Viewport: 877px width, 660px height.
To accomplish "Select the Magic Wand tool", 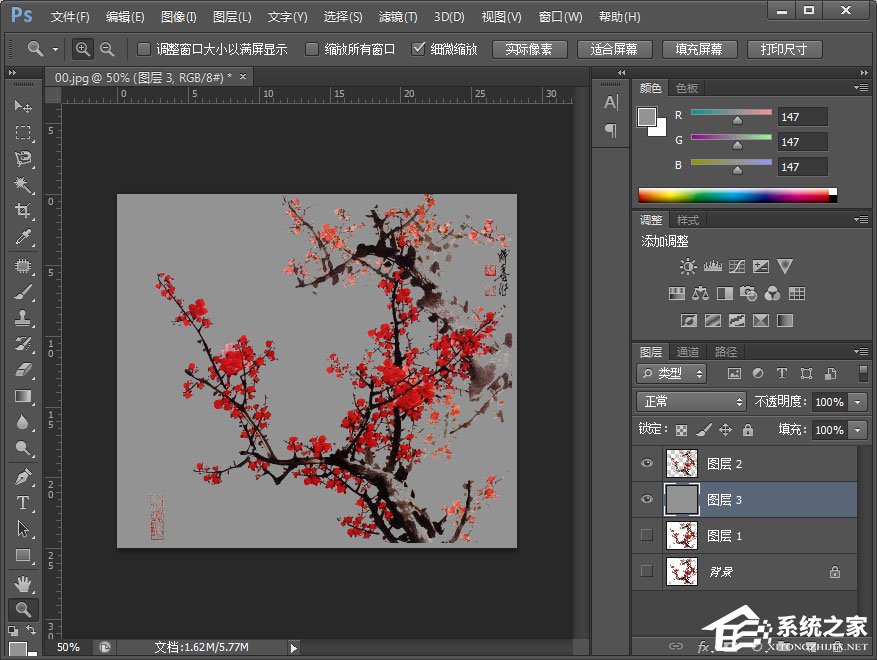I will pos(23,185).
